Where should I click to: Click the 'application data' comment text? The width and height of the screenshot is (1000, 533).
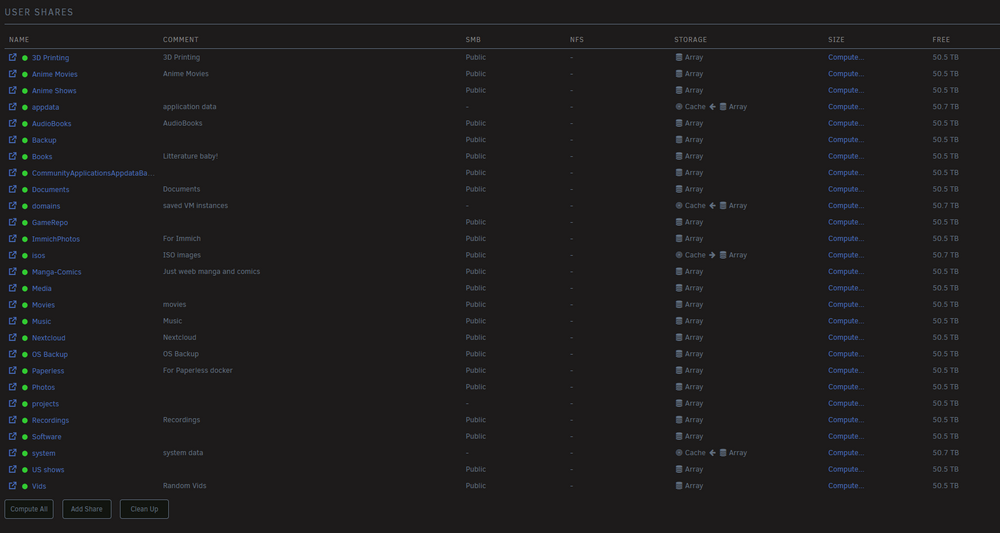point(189,107)
